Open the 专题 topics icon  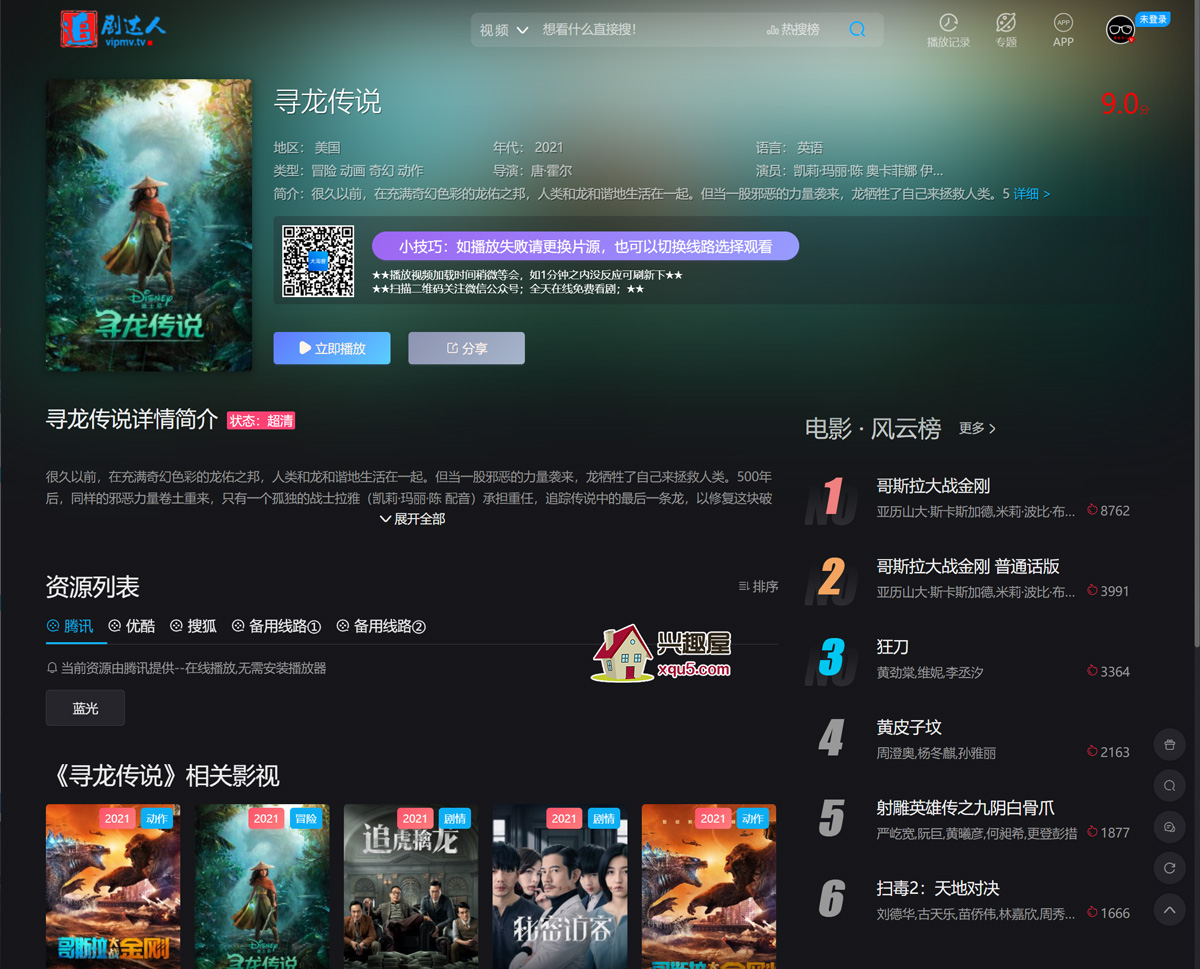(x=1006, y=30)
